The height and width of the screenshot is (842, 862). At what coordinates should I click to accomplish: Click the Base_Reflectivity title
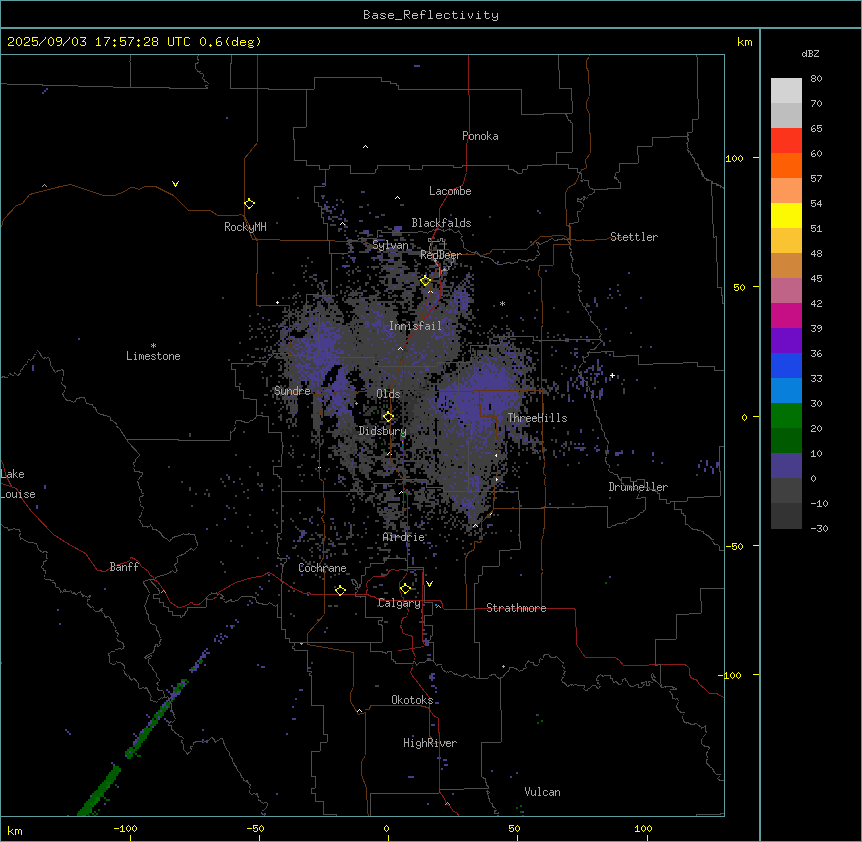(431, 15)
